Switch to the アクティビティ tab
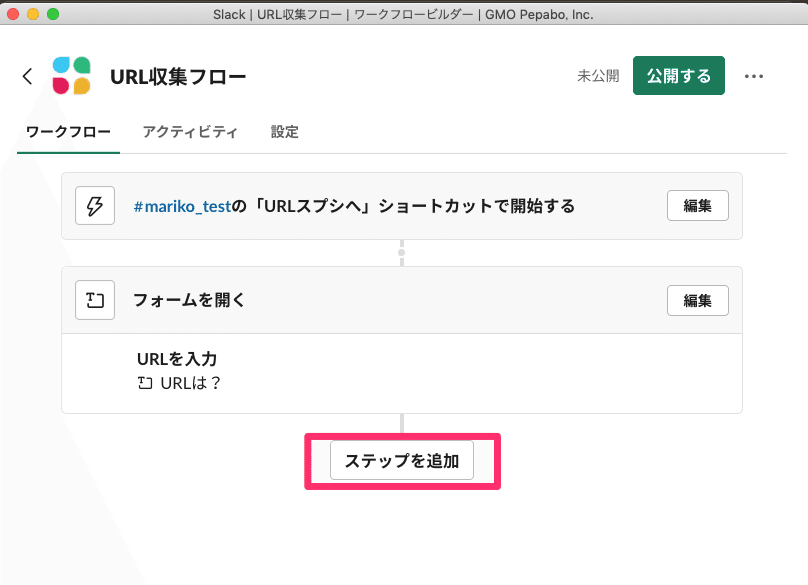The height and width of the screenshot is (585, 808). (190, 131)
